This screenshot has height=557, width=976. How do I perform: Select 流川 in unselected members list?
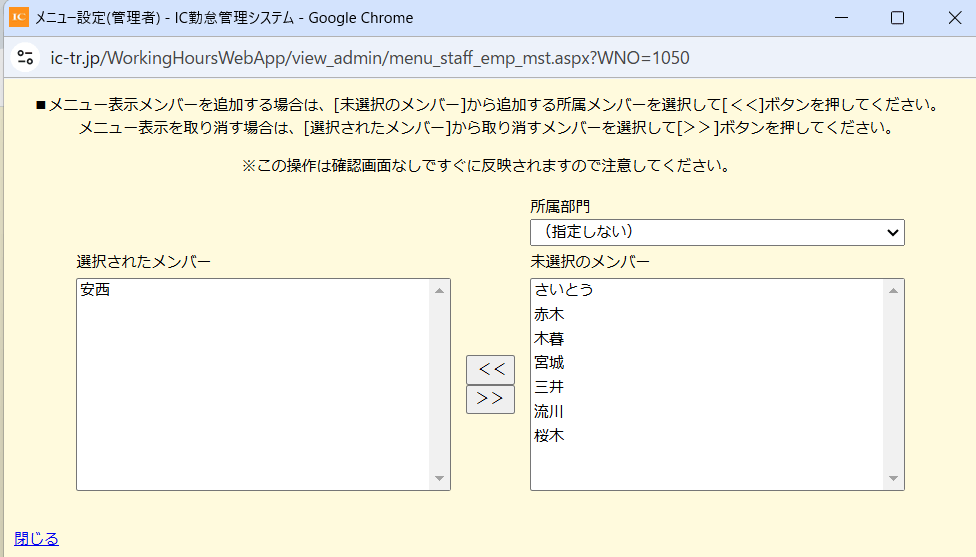click(x=707, y=411)
